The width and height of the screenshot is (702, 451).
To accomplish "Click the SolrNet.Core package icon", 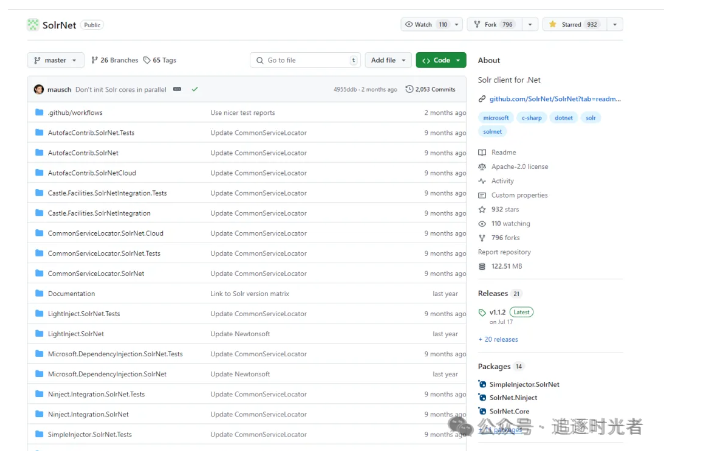I will pyautogui.click(x=482, y=411).
